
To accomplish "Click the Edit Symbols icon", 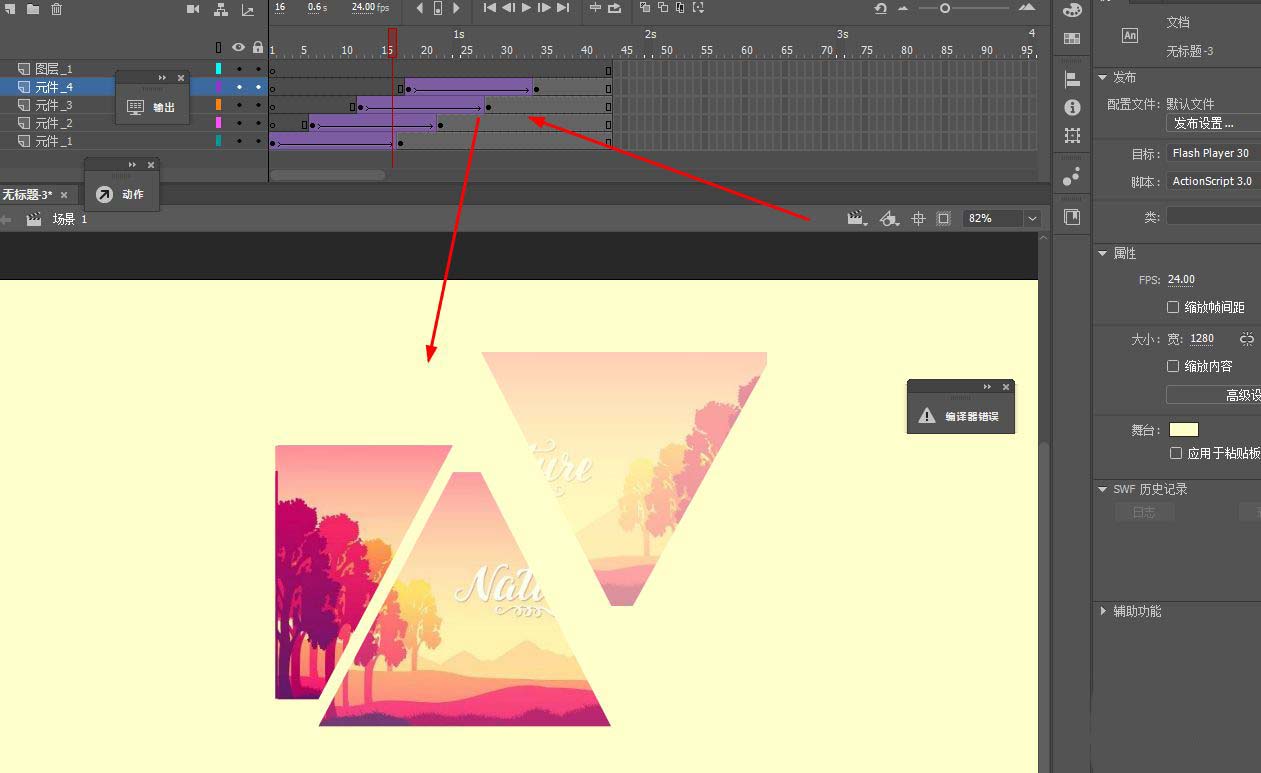I will 888,218.
